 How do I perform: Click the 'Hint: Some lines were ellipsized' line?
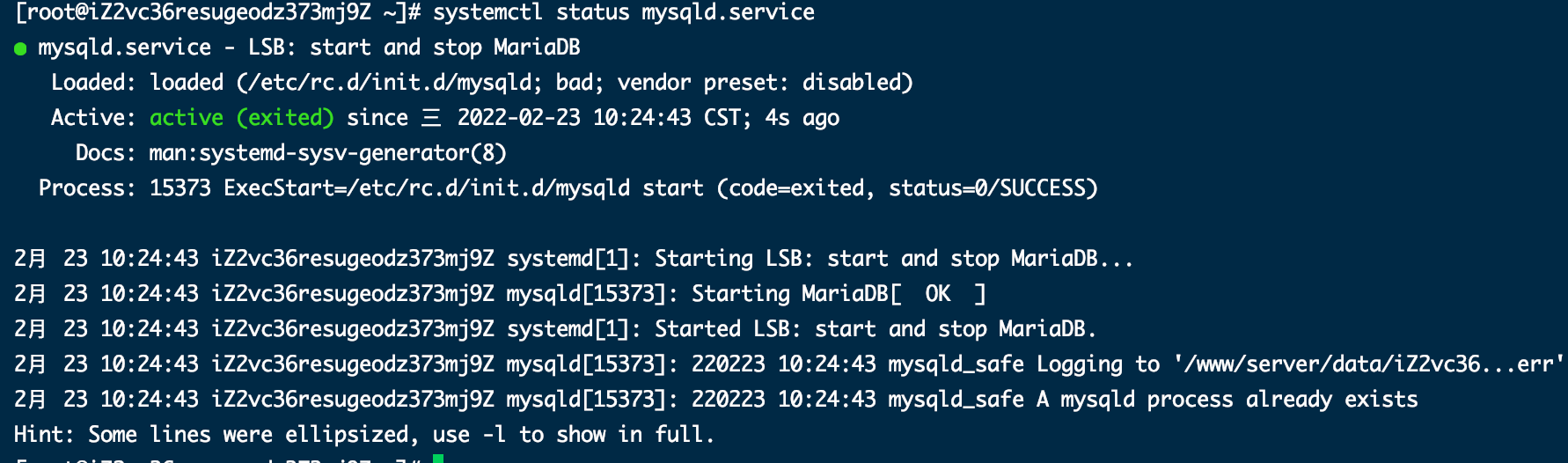[211, 435]
